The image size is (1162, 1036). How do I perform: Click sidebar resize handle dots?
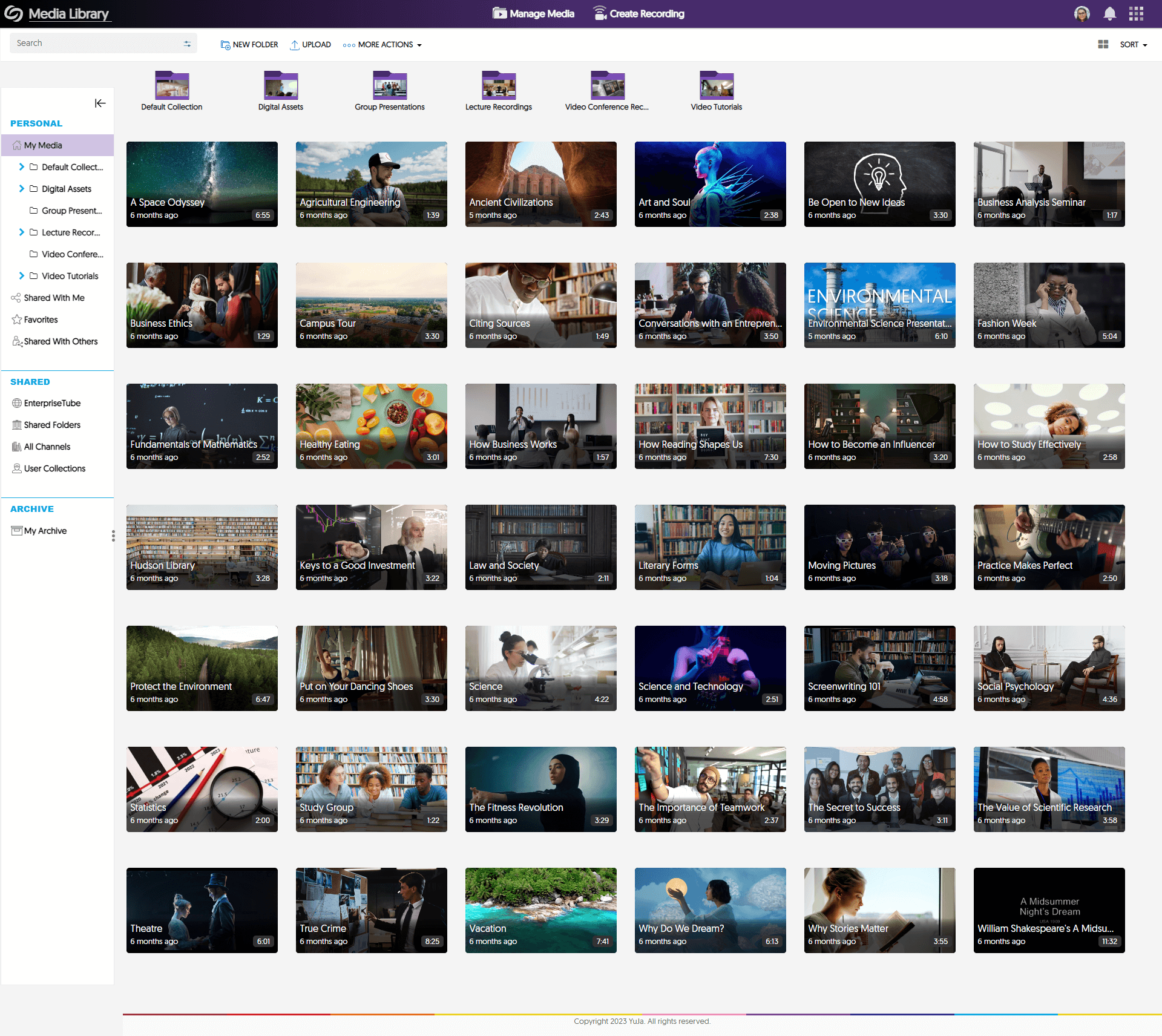[113, 536]
